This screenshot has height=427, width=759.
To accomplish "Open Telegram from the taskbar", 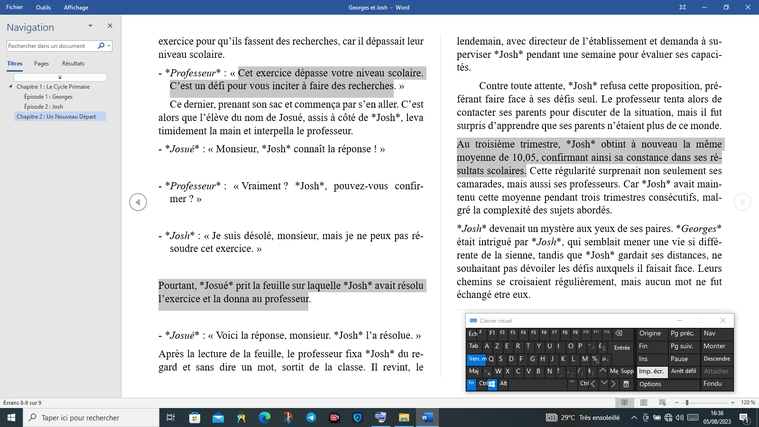I will coord(311,417).
